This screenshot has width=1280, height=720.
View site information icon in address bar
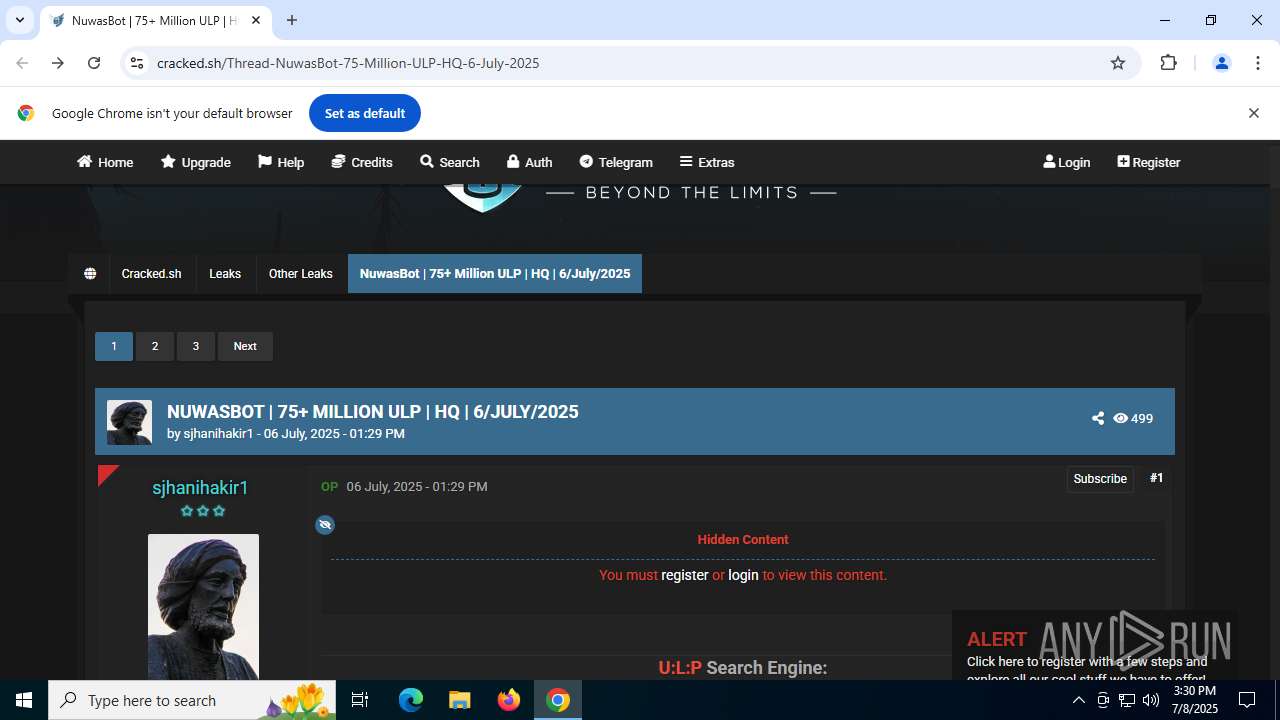click(x=137, y=63)
